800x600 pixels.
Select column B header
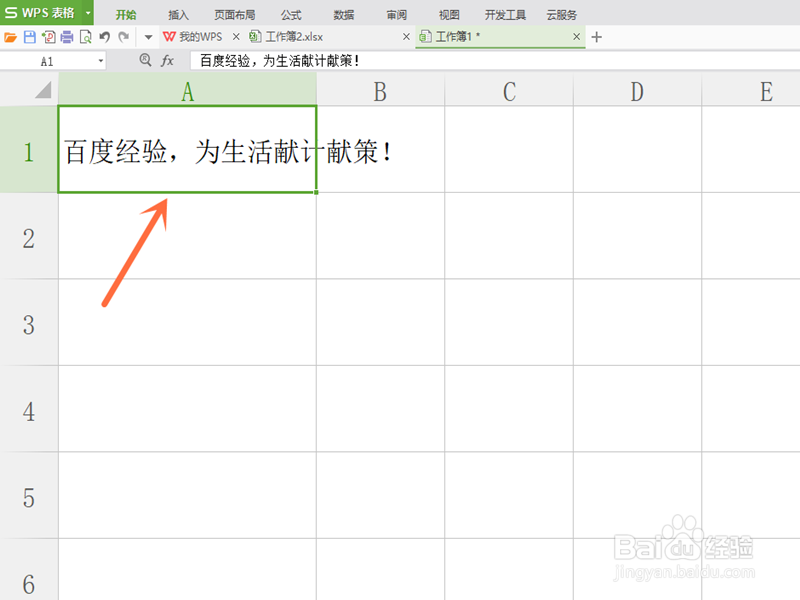coord(380,90)
